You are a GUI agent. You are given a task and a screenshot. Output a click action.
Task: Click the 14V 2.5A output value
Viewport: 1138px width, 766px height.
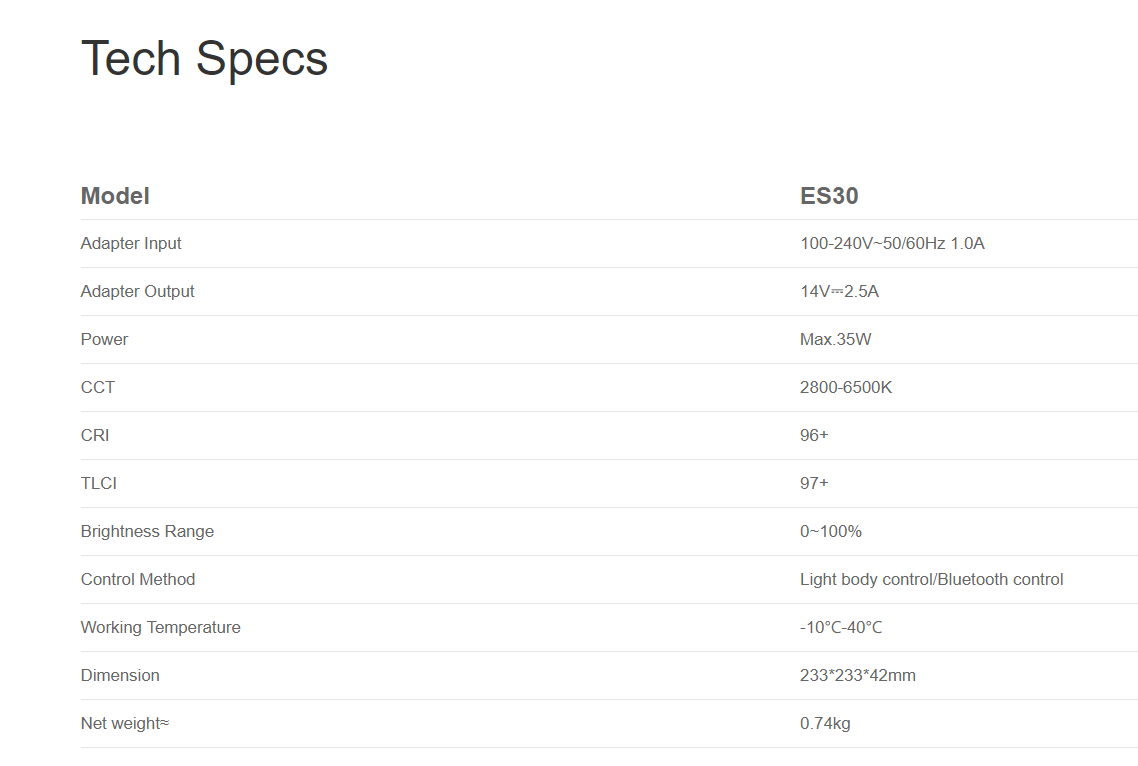pyautogui.click(x=839, y=291)
